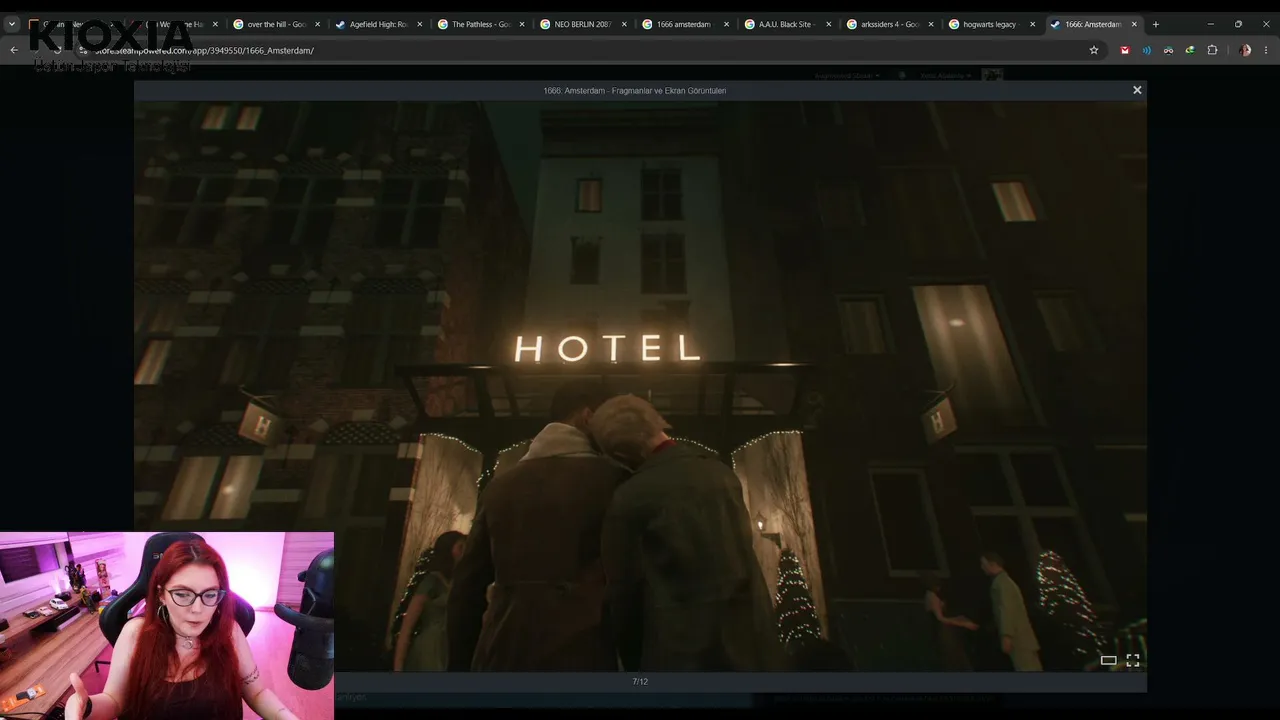This screenshot has height=720, width=1280.
Task: Switch to The Pathless tab
Action: coord(480,24)
